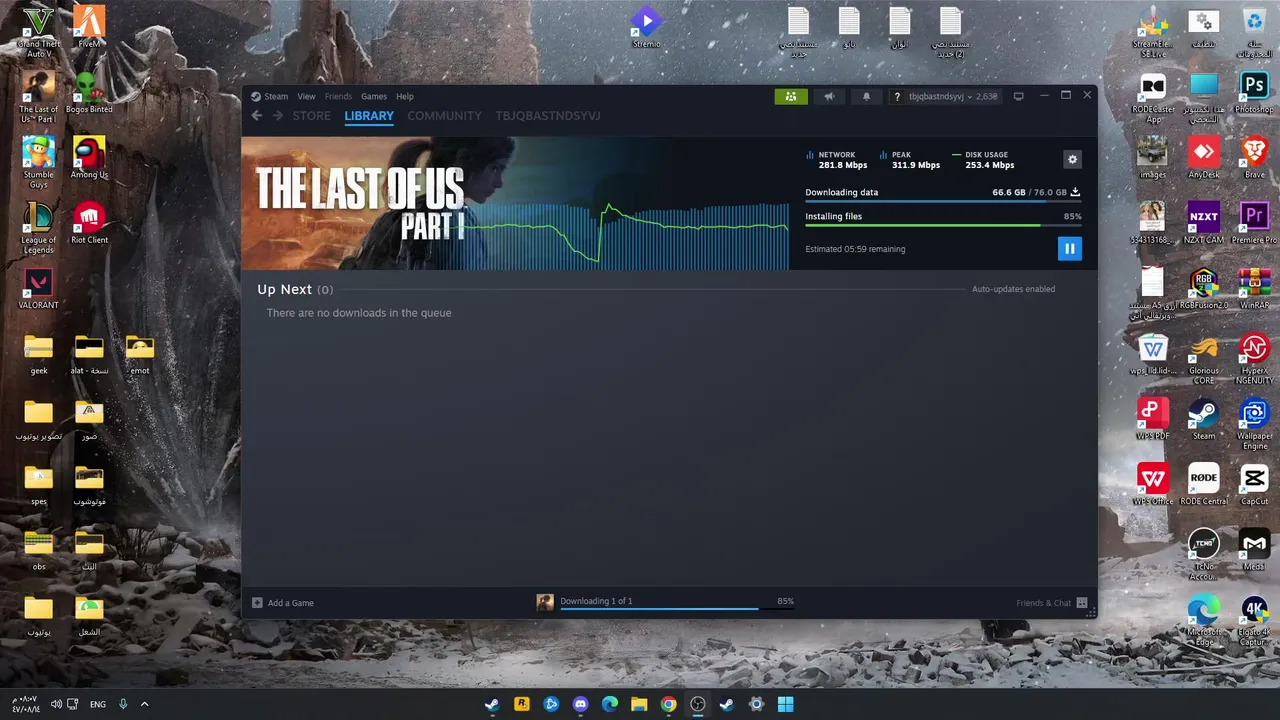The image size is (1280, 720).
Task: Open Stumble Guys desktop icon
Action: 38,162
